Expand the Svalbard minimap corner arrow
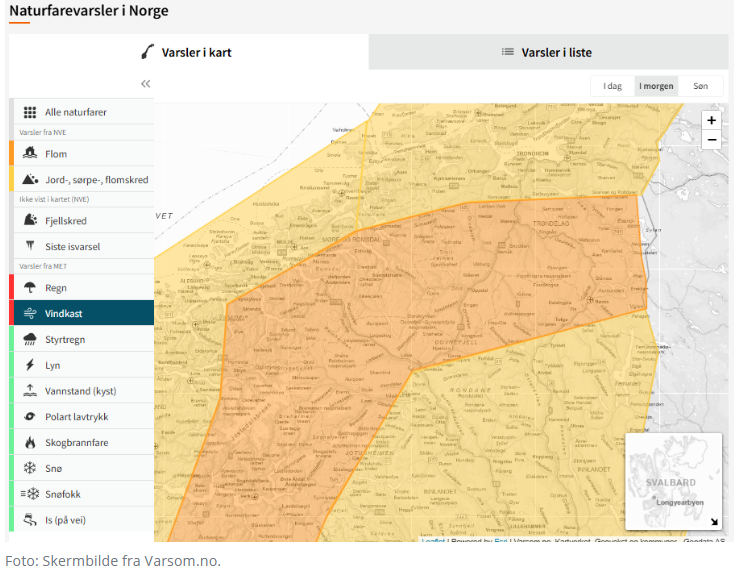Screen dimensions: 734x568 [x=714, y=522]
